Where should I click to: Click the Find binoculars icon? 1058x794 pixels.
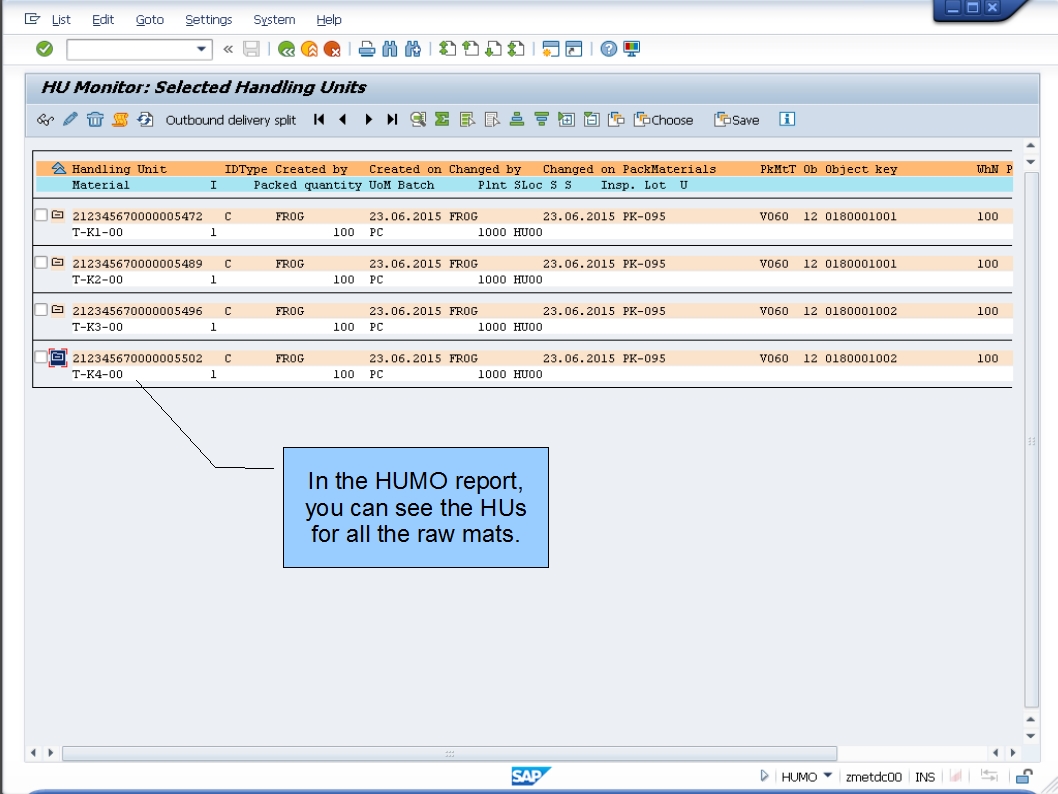coord(390,49)
